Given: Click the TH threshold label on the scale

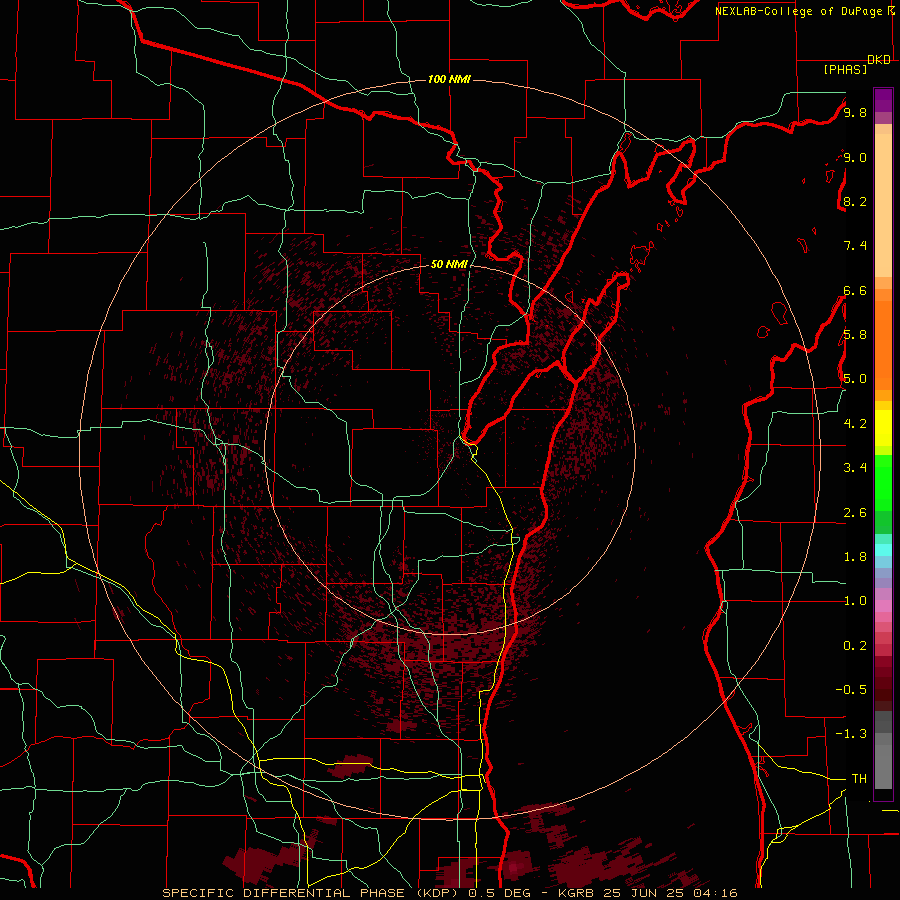Looking at the screenshot, I should point(859,779).
